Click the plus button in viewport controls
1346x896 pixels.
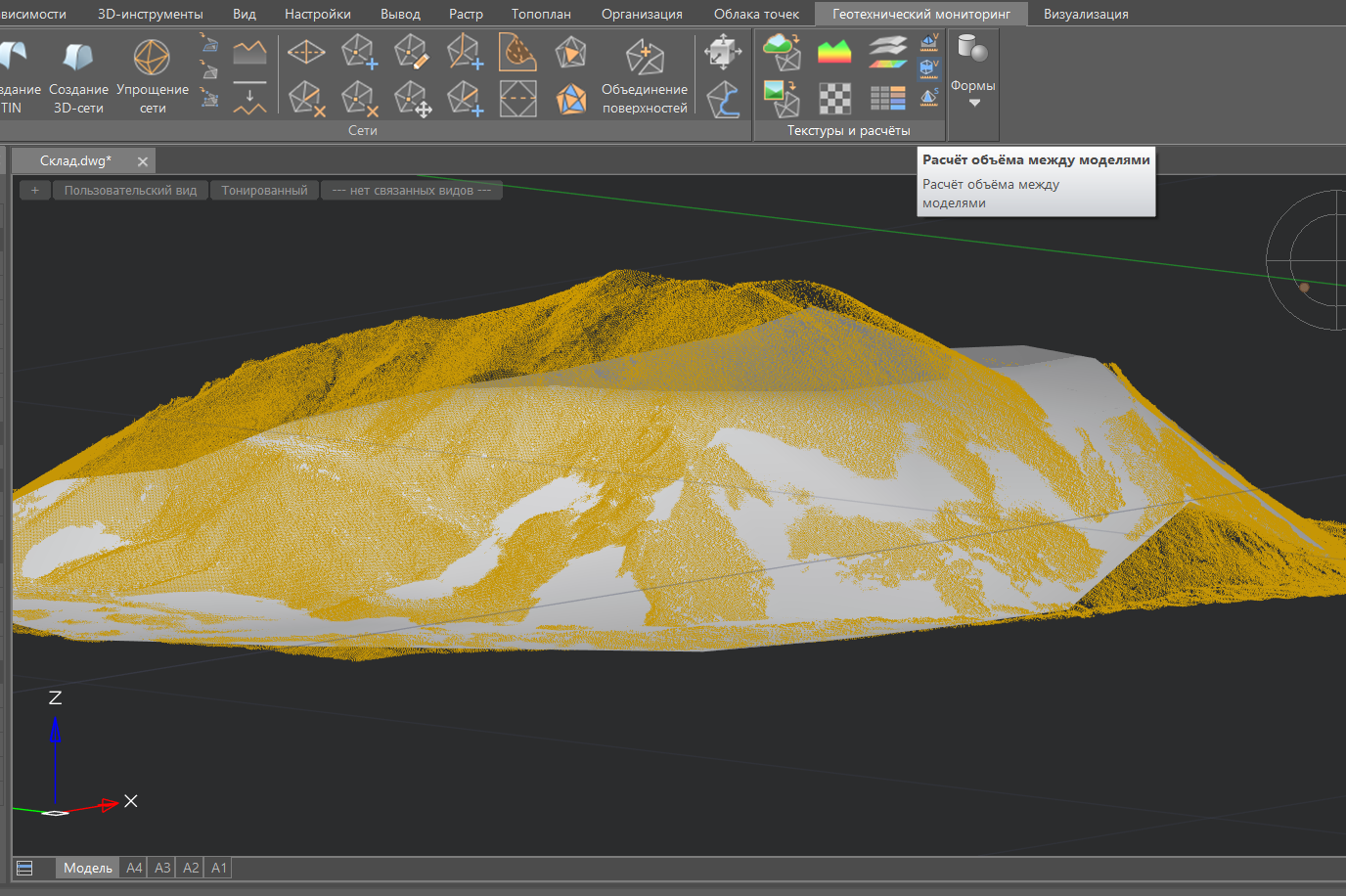34,191
